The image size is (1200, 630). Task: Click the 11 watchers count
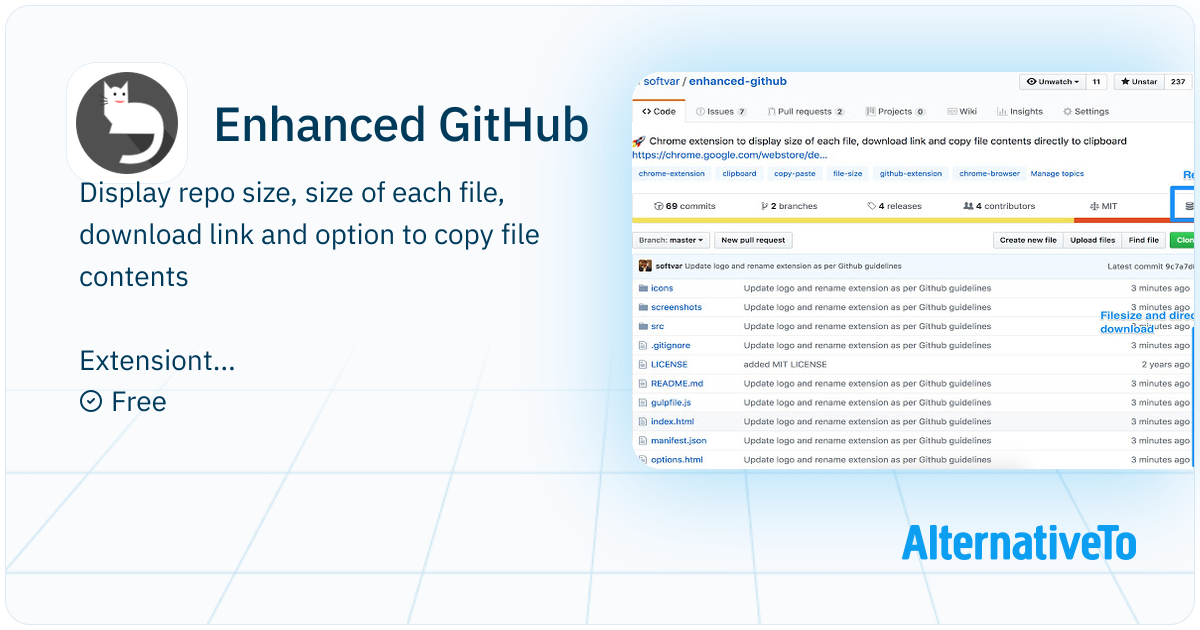coord(1096,82)
